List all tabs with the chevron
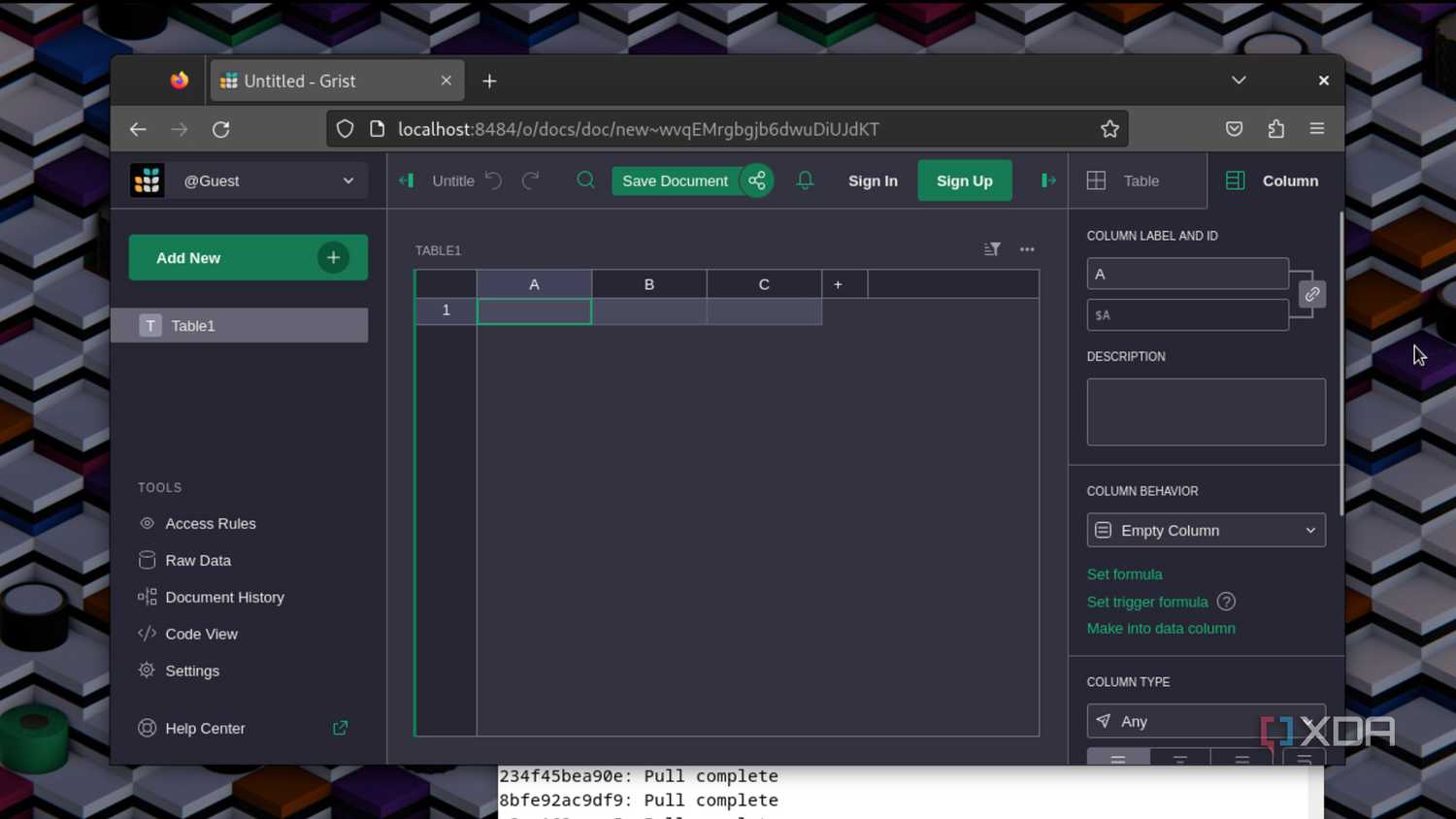The height and width of the screenshot is (819, 1456). 1239,81
